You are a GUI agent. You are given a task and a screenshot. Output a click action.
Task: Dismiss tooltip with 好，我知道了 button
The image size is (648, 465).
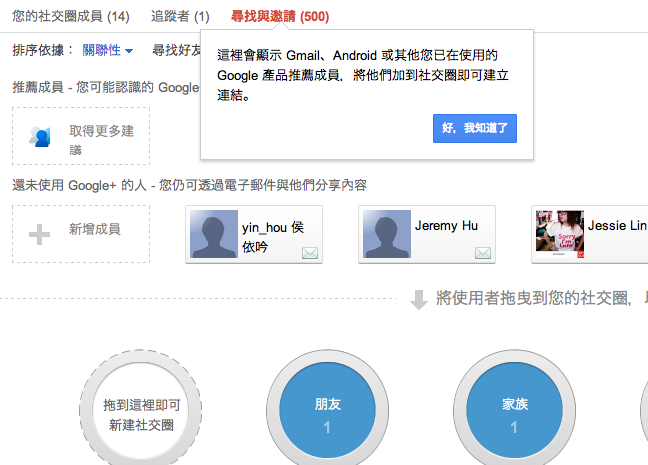coord(475,129)
